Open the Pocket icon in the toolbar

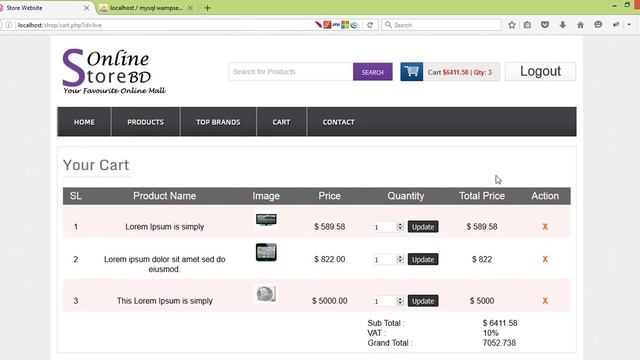click(x=545, y=25)
